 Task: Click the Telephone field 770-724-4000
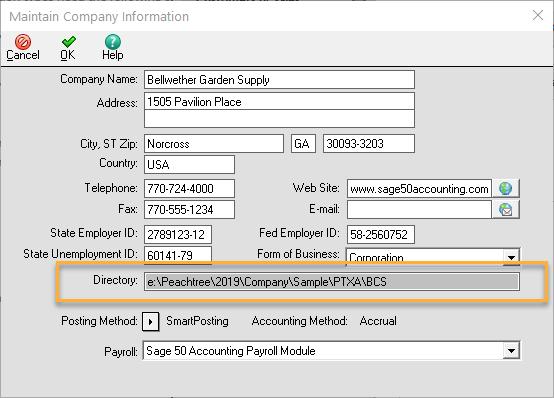189,188
